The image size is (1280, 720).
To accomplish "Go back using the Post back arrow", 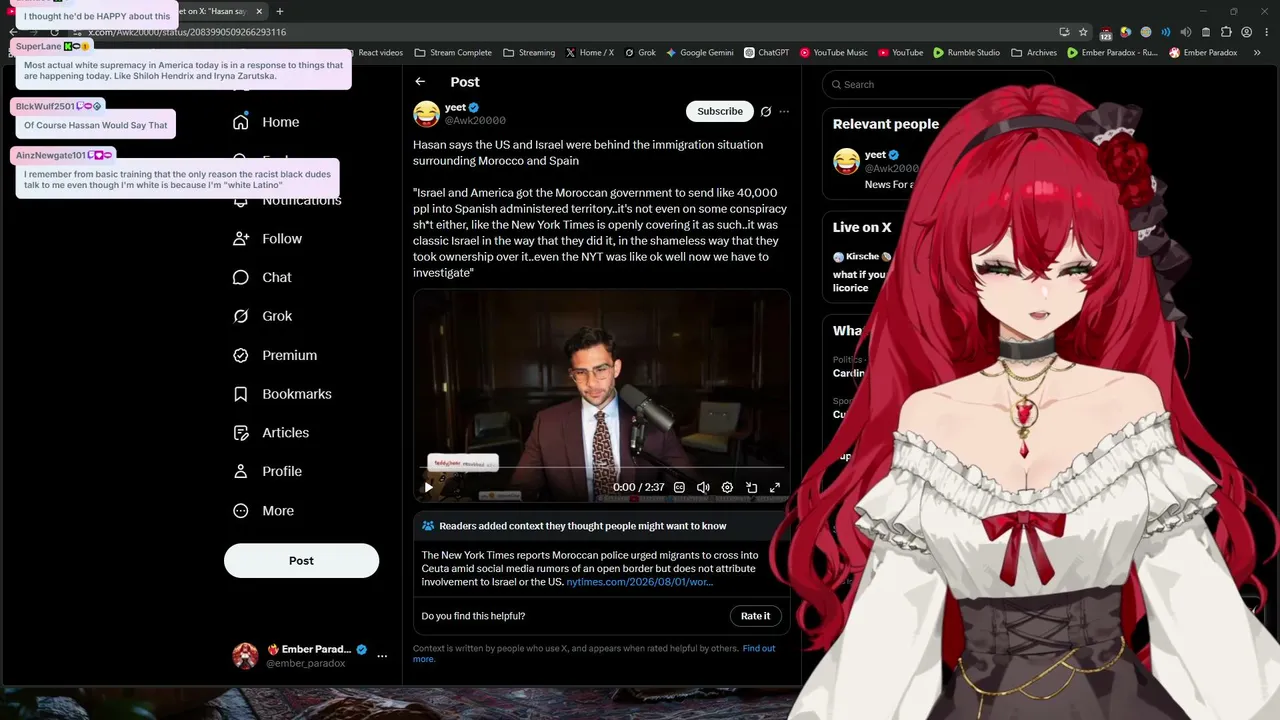I will pos(420,82).
